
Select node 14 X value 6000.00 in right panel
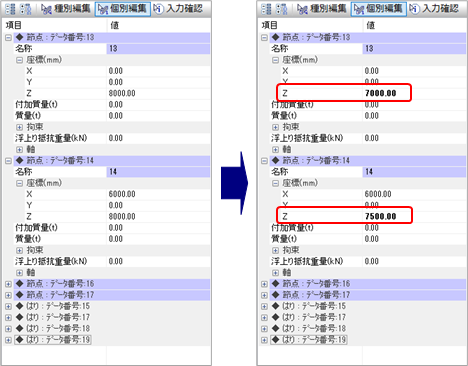(414, 194)
